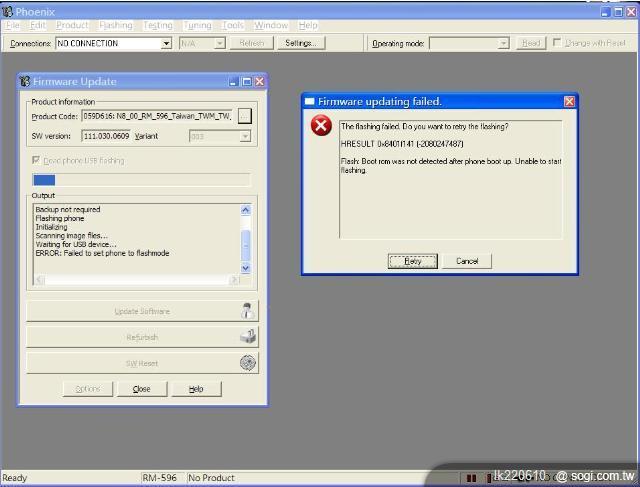
Task: Select 'Initializing' output line
Action: tap(51, 227)
